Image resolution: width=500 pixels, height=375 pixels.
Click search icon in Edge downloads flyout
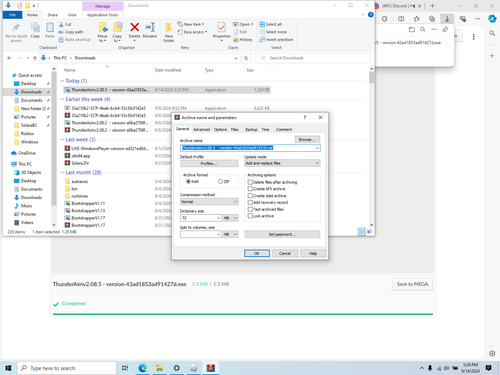[423, 30]
